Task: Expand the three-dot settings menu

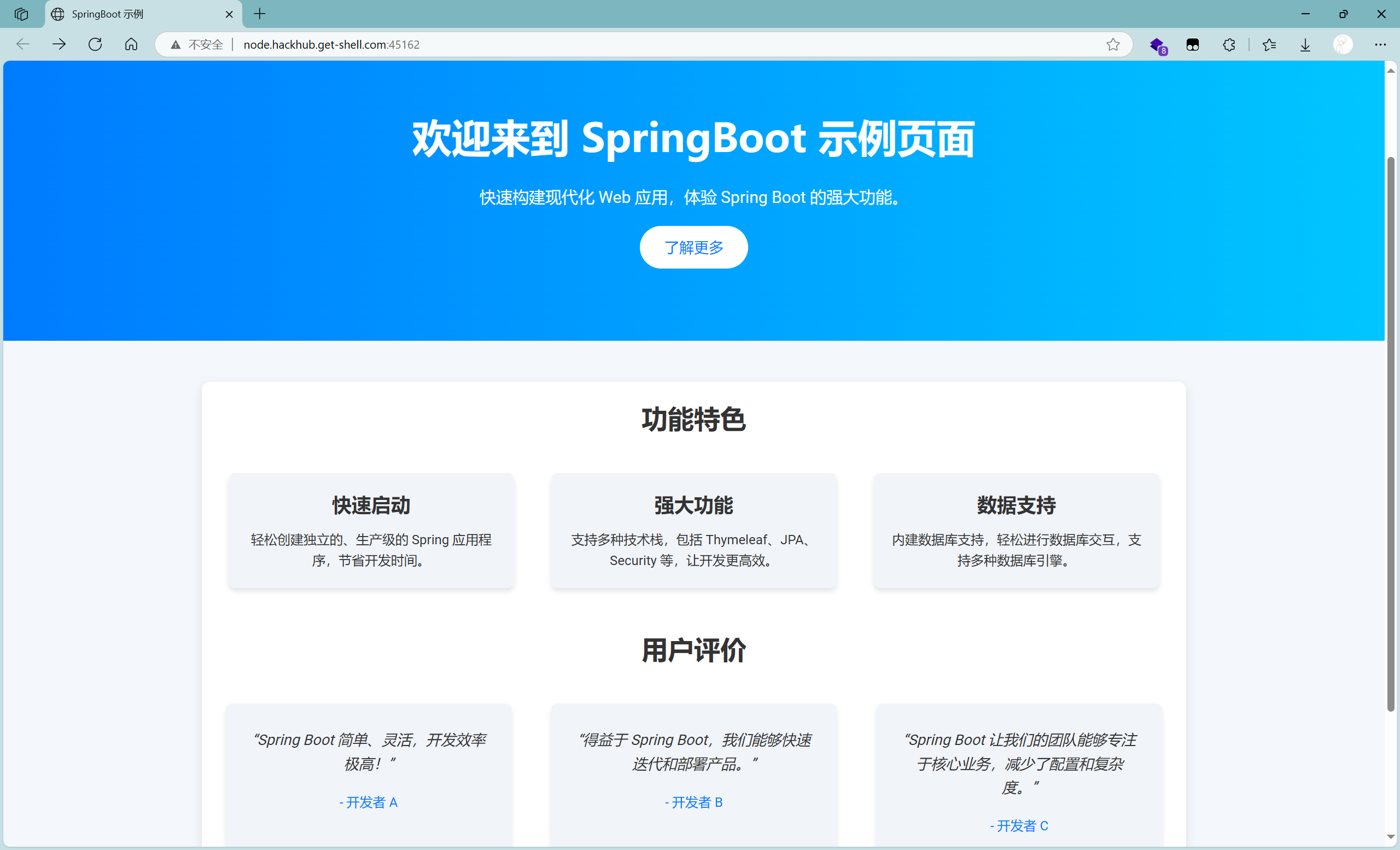Action: pyautogui.click(x=1380, y=44)
